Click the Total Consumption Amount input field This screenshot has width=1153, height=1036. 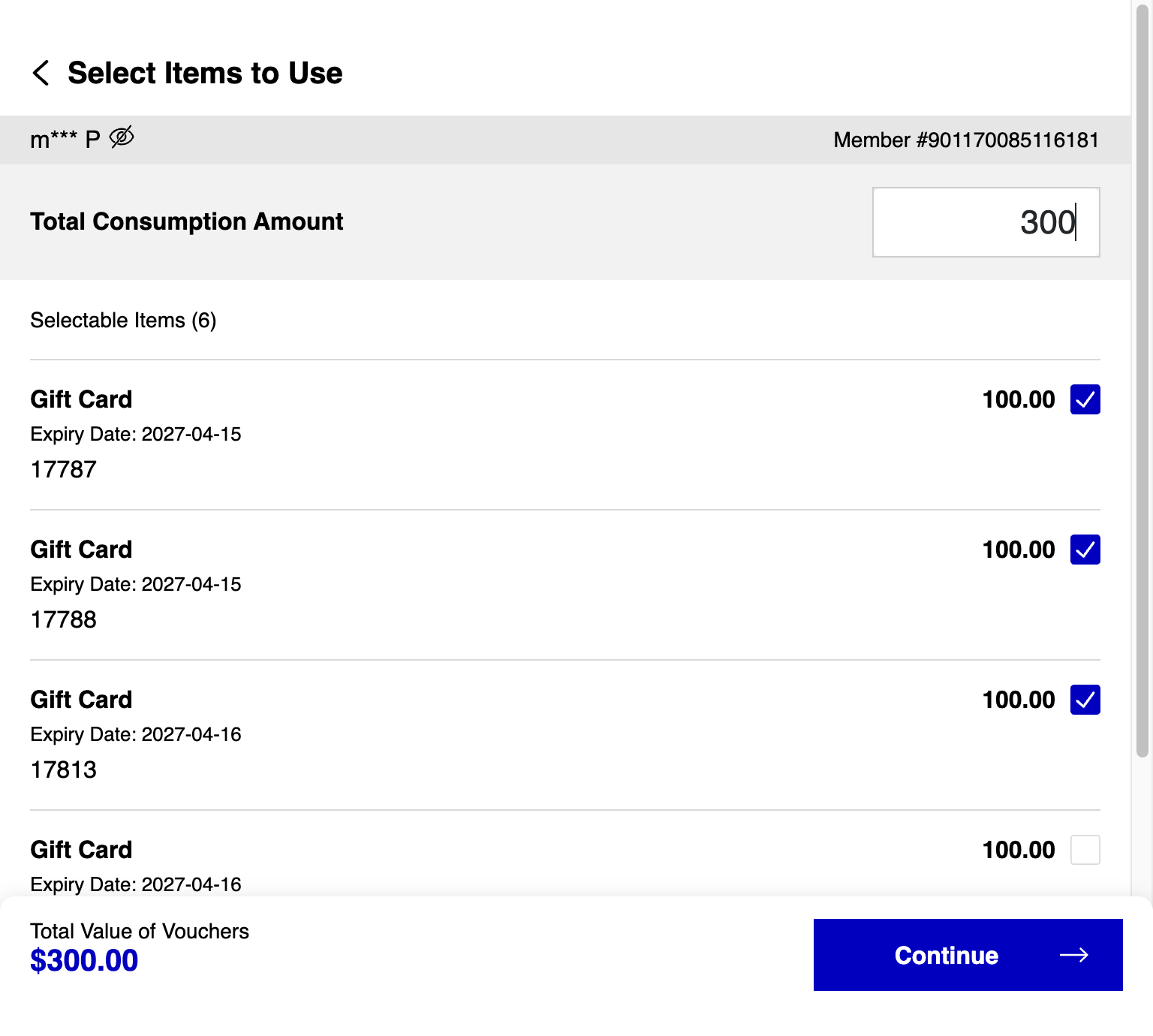(x=986, y=222)
